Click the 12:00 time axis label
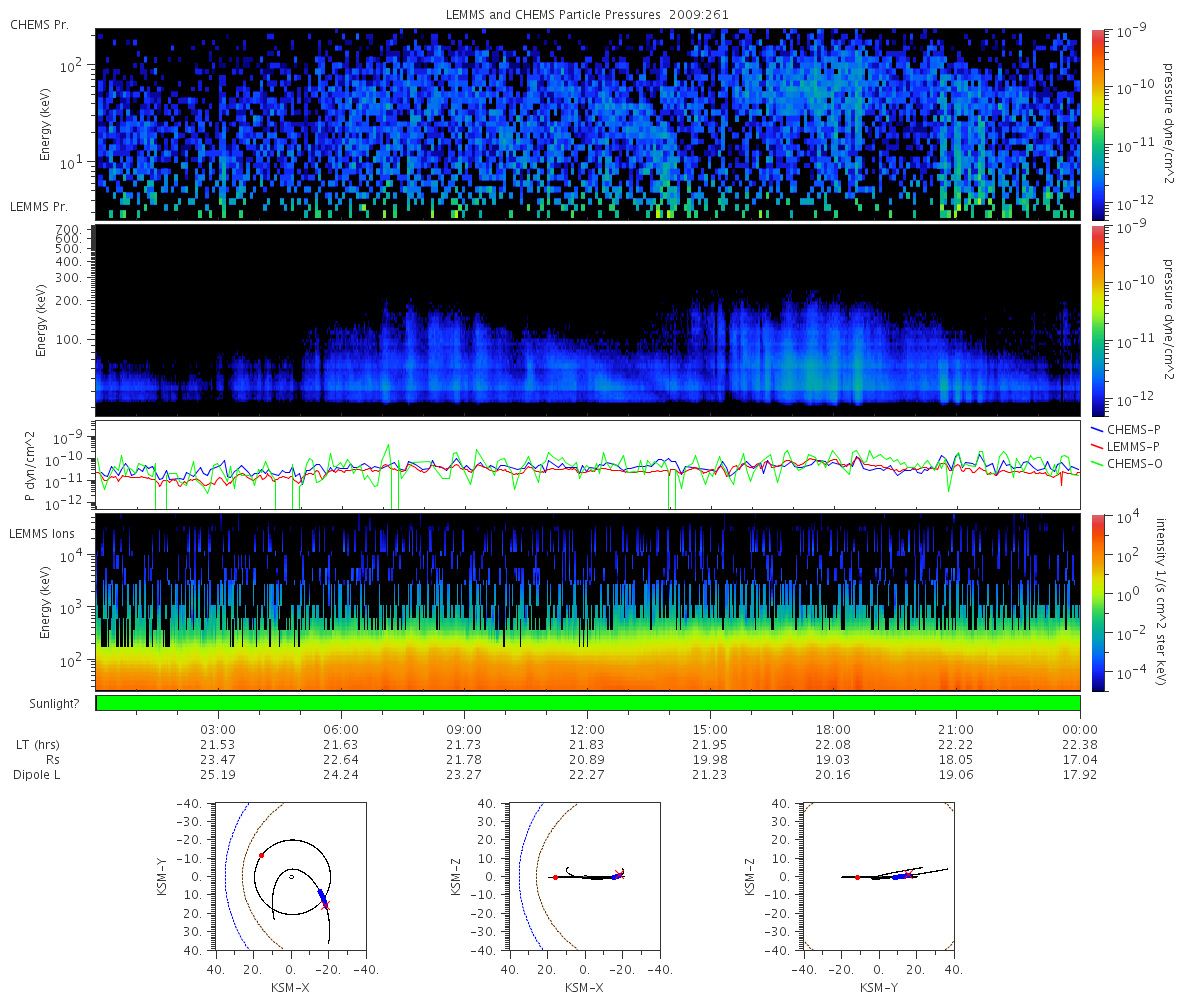Screen dimensions: 1200x1000 coord(588,729)
